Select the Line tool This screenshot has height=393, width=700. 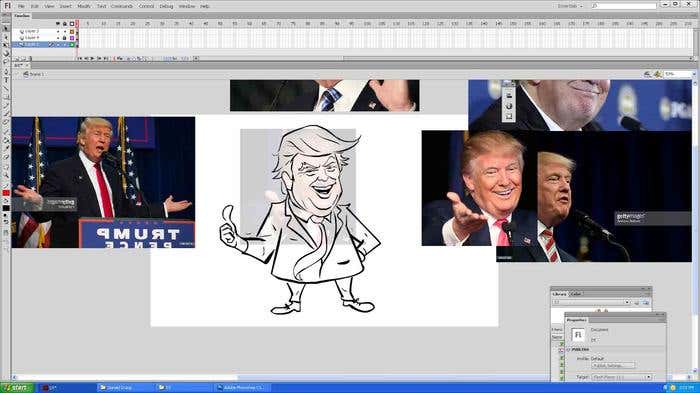pyautogui.click(x=6, y=89)
